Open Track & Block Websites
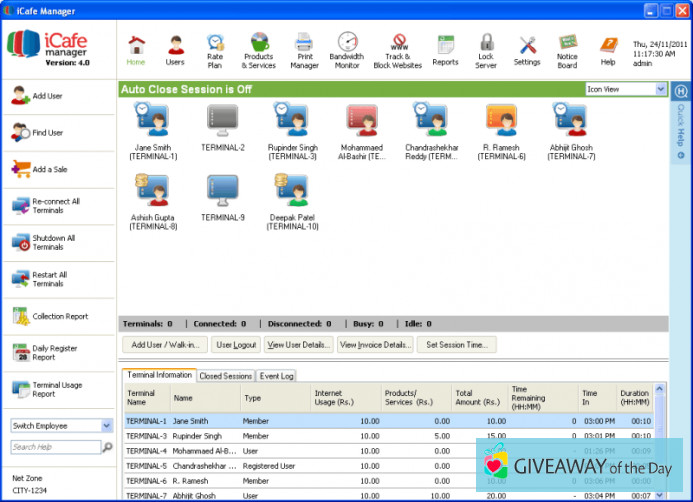This screenshot has height=502, width=693. [397, 49]
